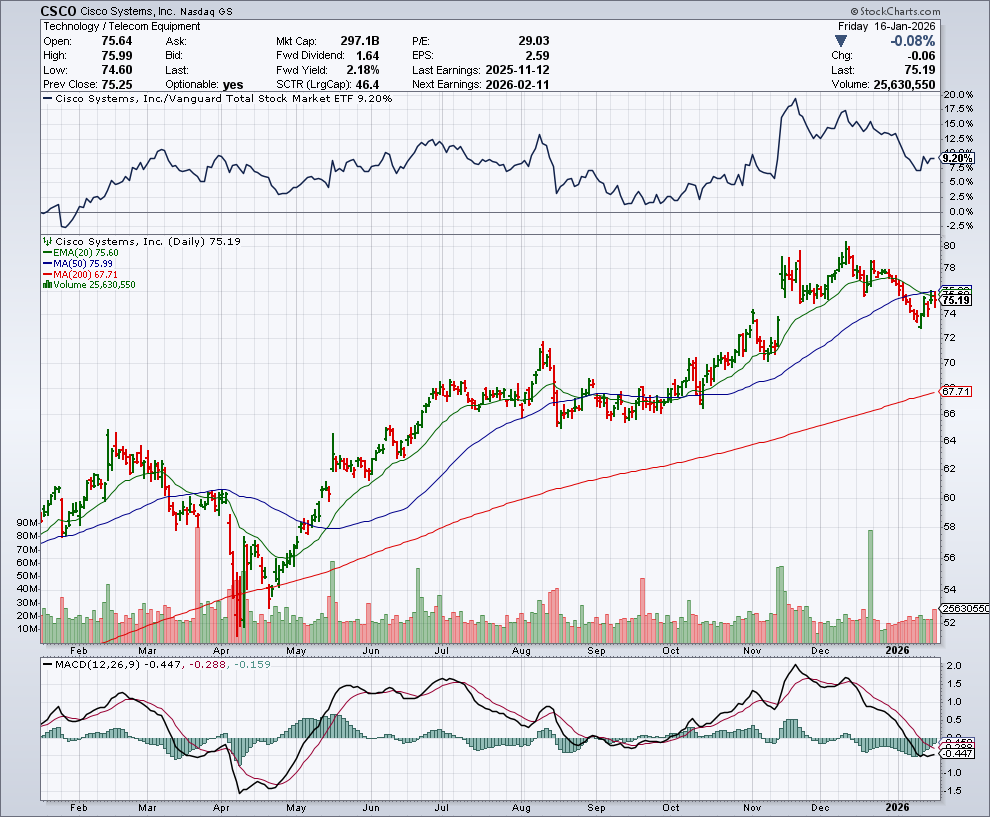Click the red MA(200) legend line swatch
The image size is (990, 817).
point(47,275)
